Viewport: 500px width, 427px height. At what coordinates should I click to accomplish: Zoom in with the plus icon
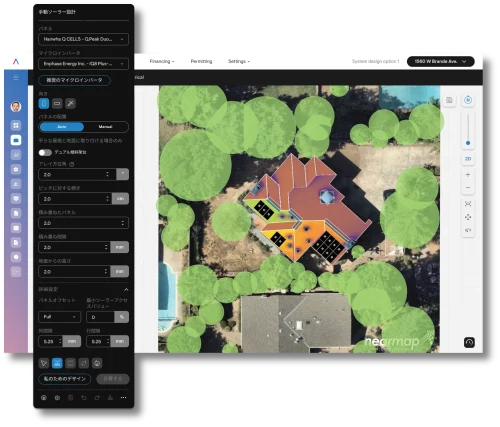click(x=468, y=174)
